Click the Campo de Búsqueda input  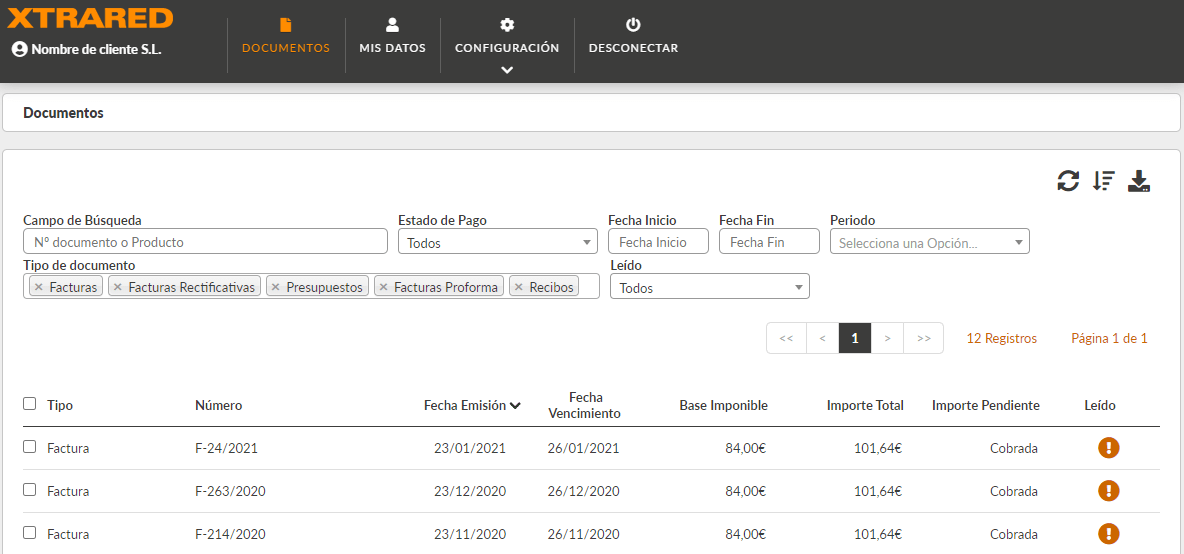[205, 242]
